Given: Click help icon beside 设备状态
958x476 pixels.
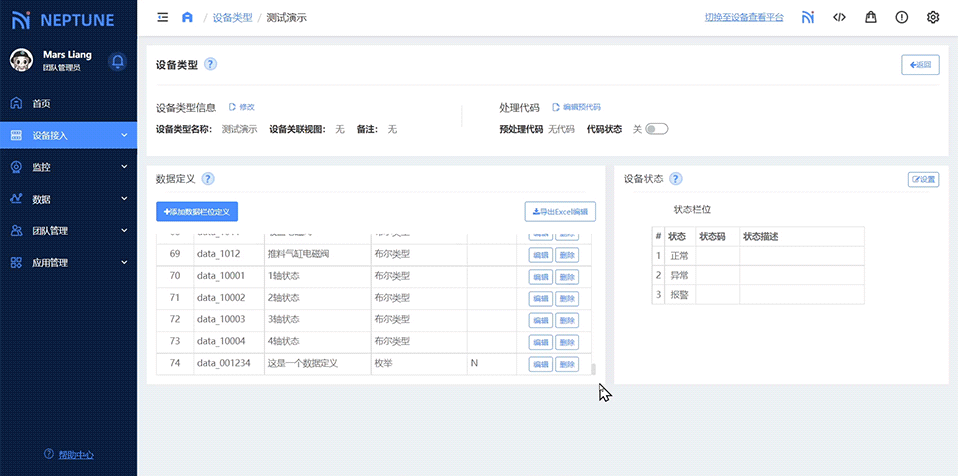Looking at the screenshot, I should [x=676, y=179].
